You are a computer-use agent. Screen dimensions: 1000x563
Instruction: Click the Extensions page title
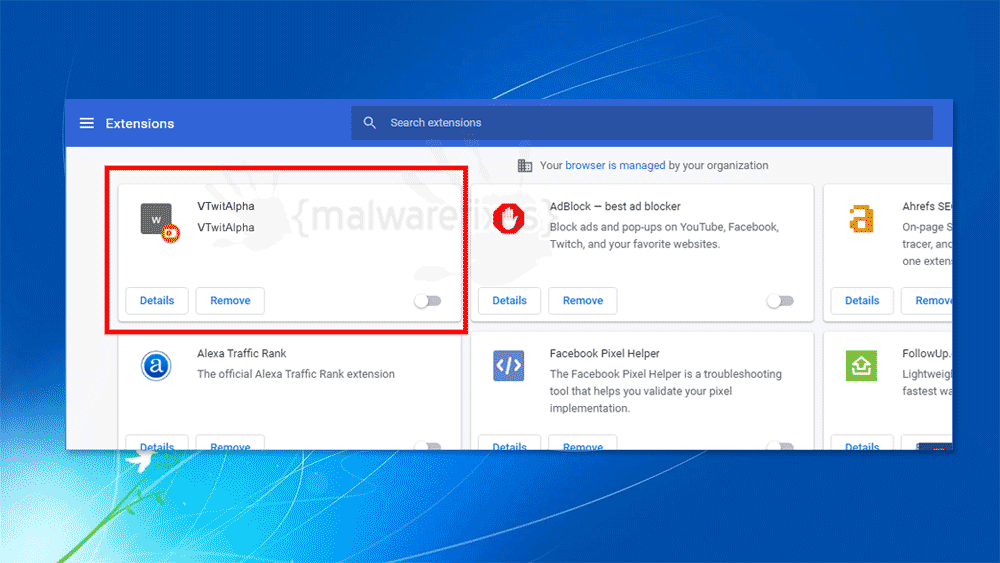(140, 123)
